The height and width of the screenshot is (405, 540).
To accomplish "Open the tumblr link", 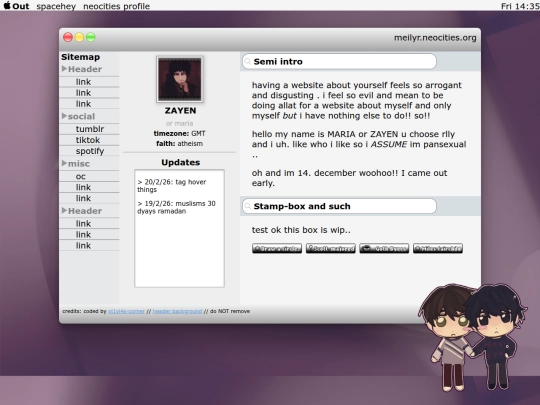I will [x=90, y=129].
